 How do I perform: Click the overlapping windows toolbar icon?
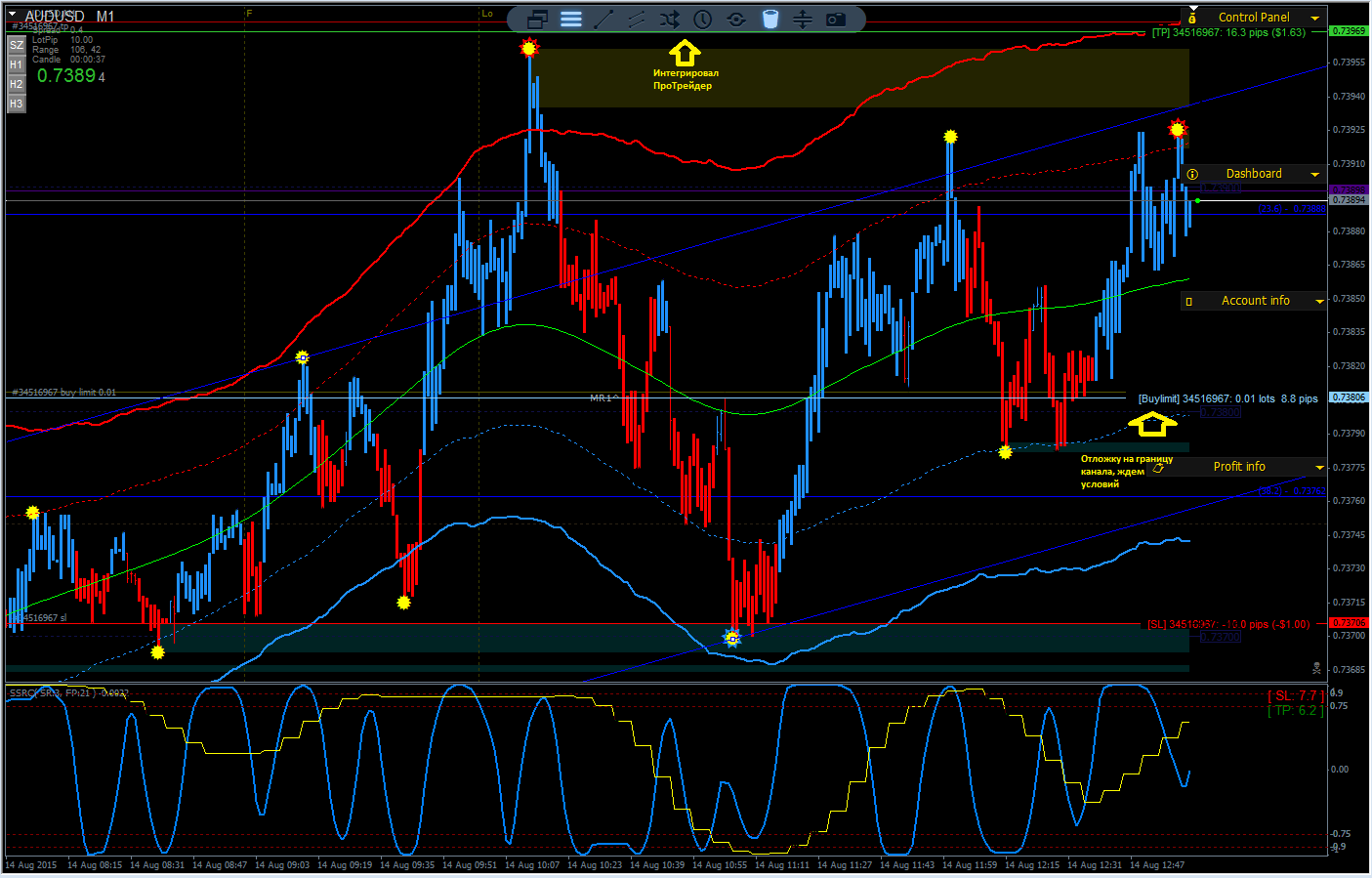(537, 19)
